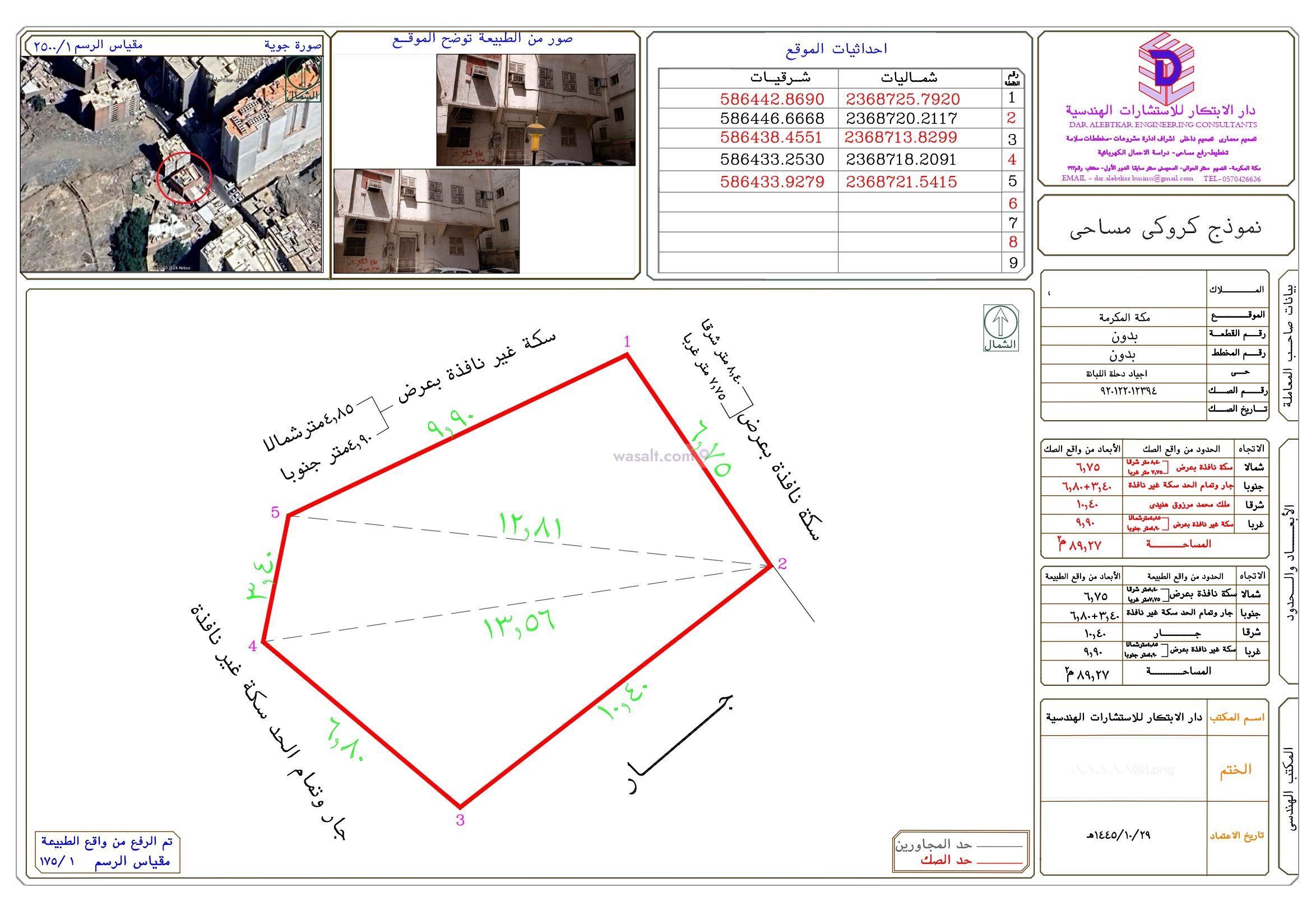Click the title نموذج كروكى مساحى
The height and width of the screenshot is (911, 1316).
coord(1165,226)
